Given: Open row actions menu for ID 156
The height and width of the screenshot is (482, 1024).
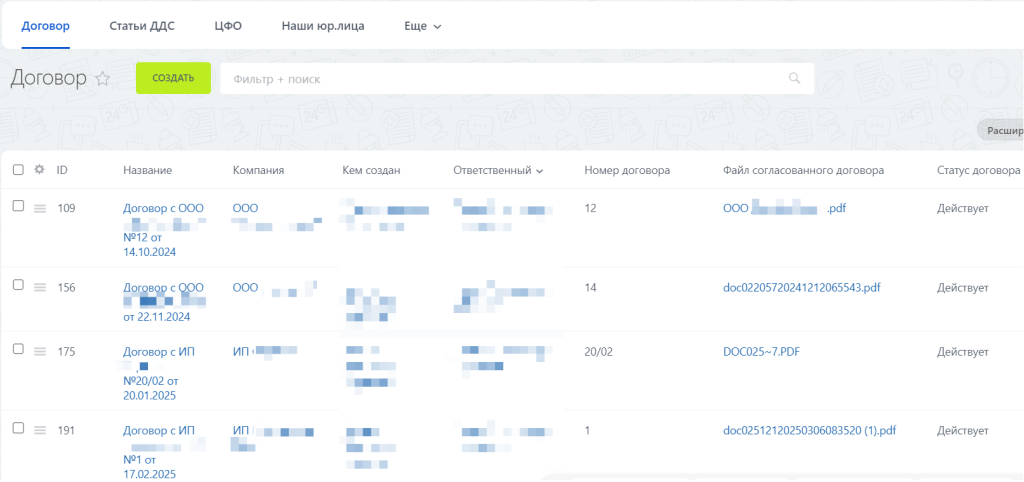Looking at the screenshot, I should pos(41,288).
